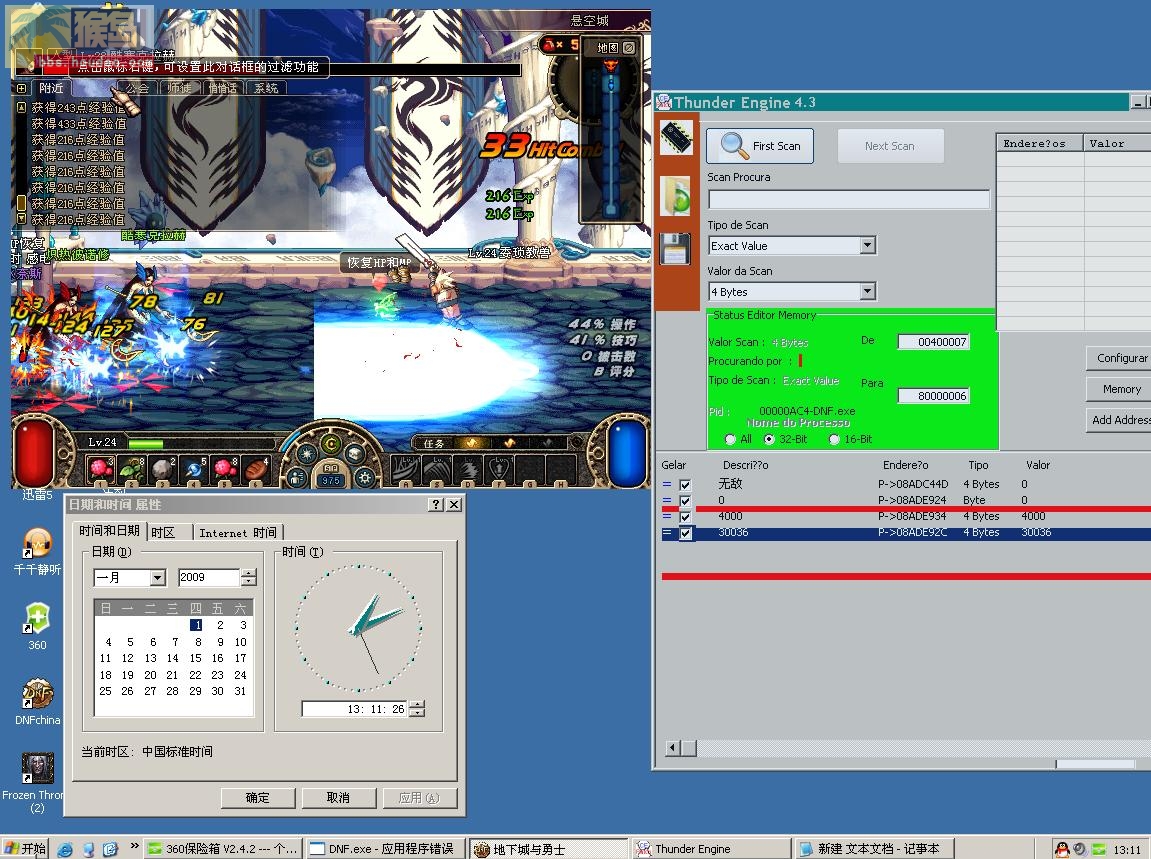Click the Thunder Engine process chip icon
The width and height of the screenshot is (1151, 859).
click(x=676, y=137)
